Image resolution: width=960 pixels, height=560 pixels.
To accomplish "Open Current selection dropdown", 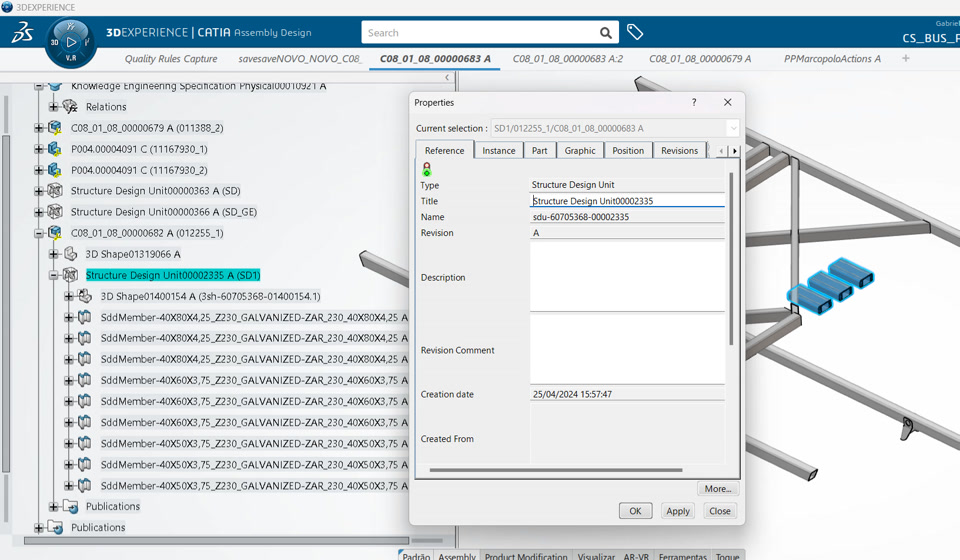I will [733, 129].
